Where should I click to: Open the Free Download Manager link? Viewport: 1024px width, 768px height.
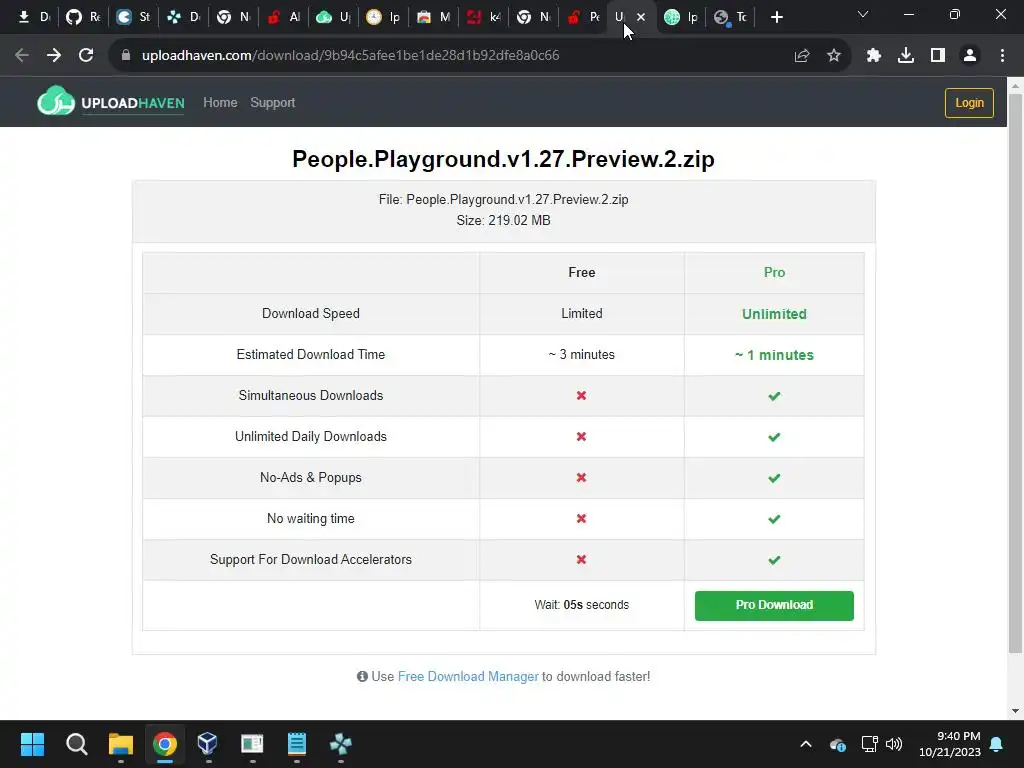point(468,677)
